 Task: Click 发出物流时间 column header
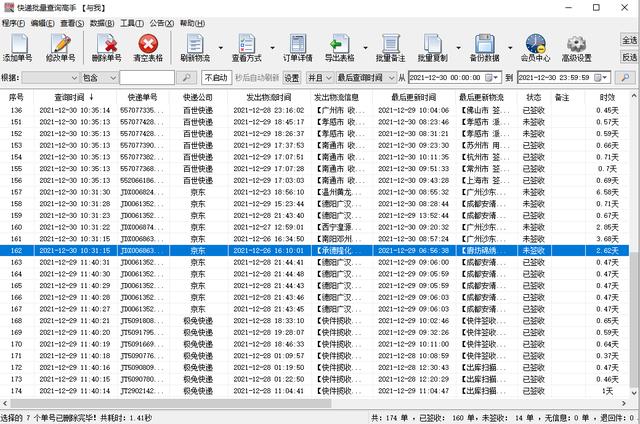point(269,97)
